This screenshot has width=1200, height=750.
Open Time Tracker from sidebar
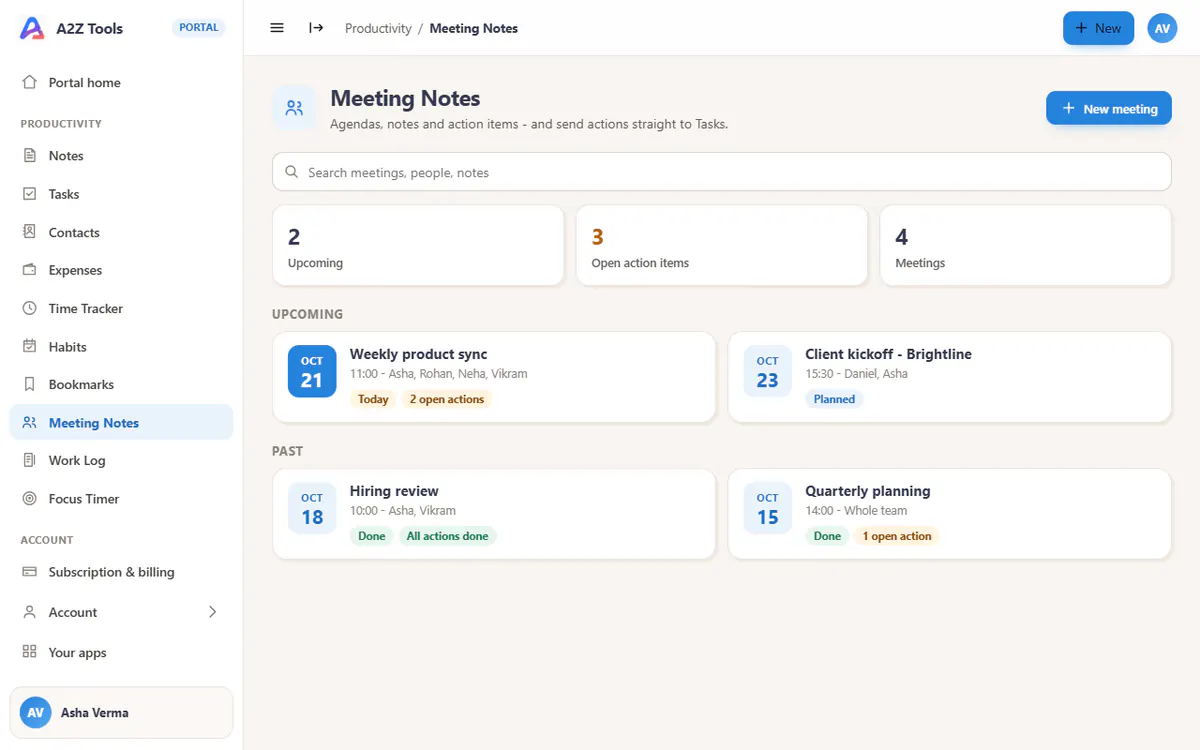tap(121, 308)
